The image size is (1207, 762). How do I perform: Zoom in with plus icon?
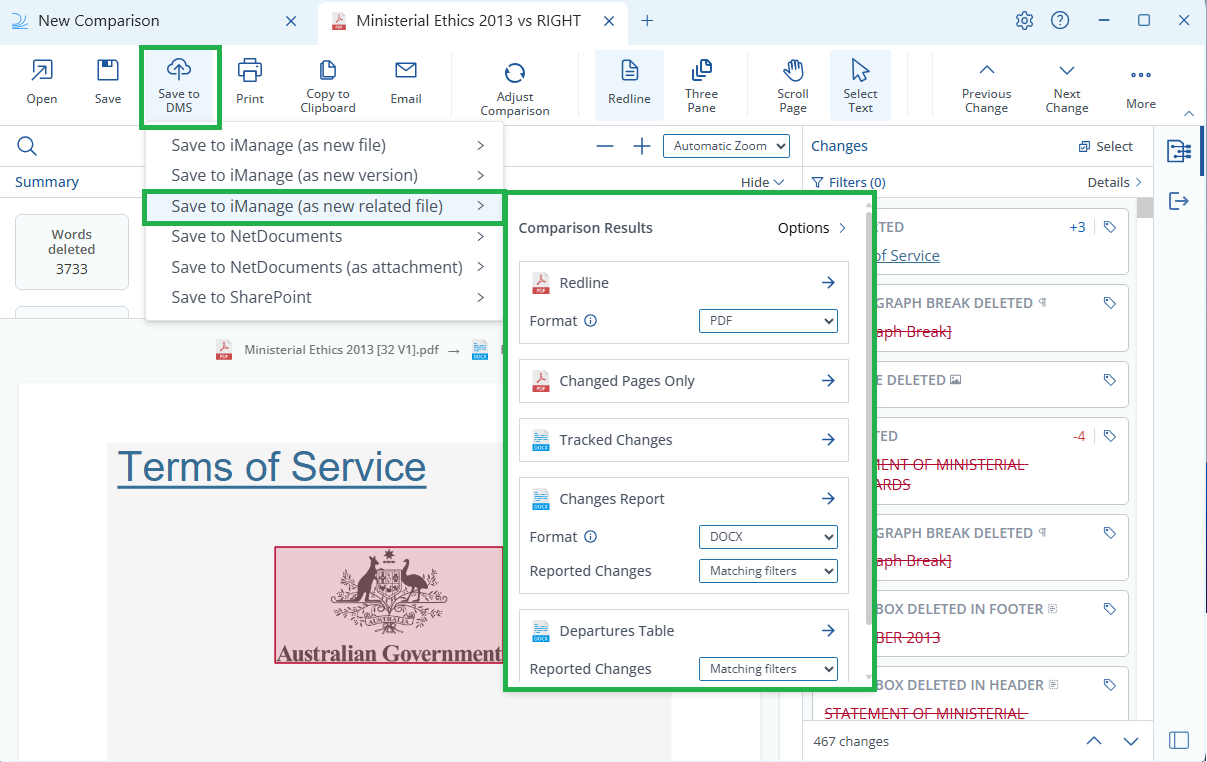point(642,146)
